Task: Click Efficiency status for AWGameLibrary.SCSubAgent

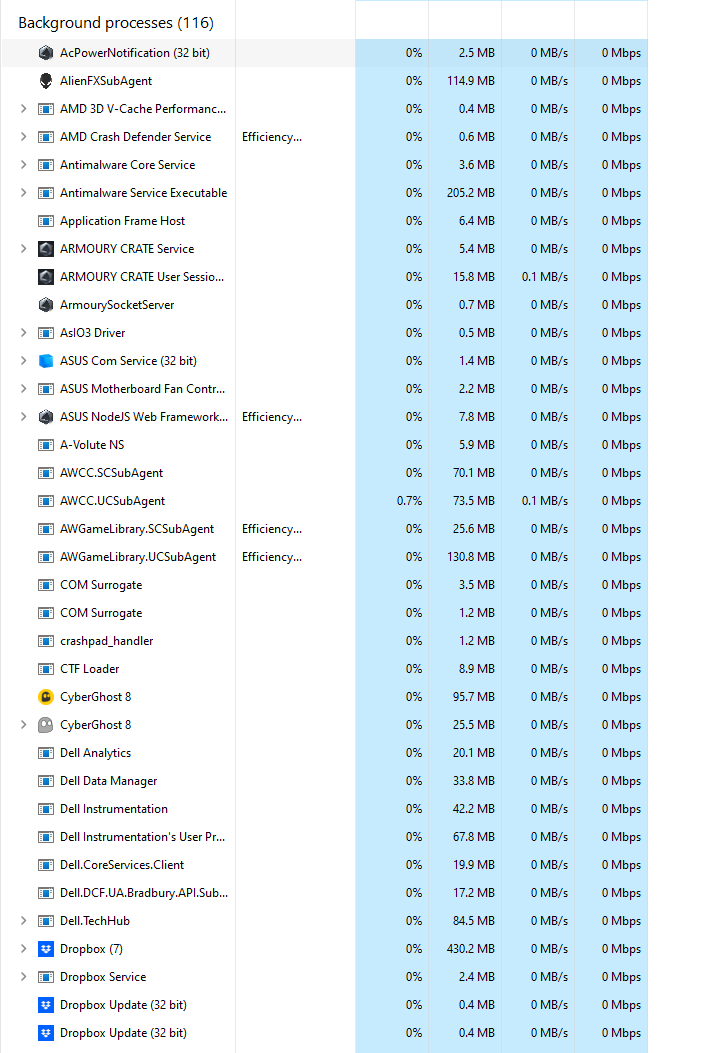Action: tap(272, 529)
